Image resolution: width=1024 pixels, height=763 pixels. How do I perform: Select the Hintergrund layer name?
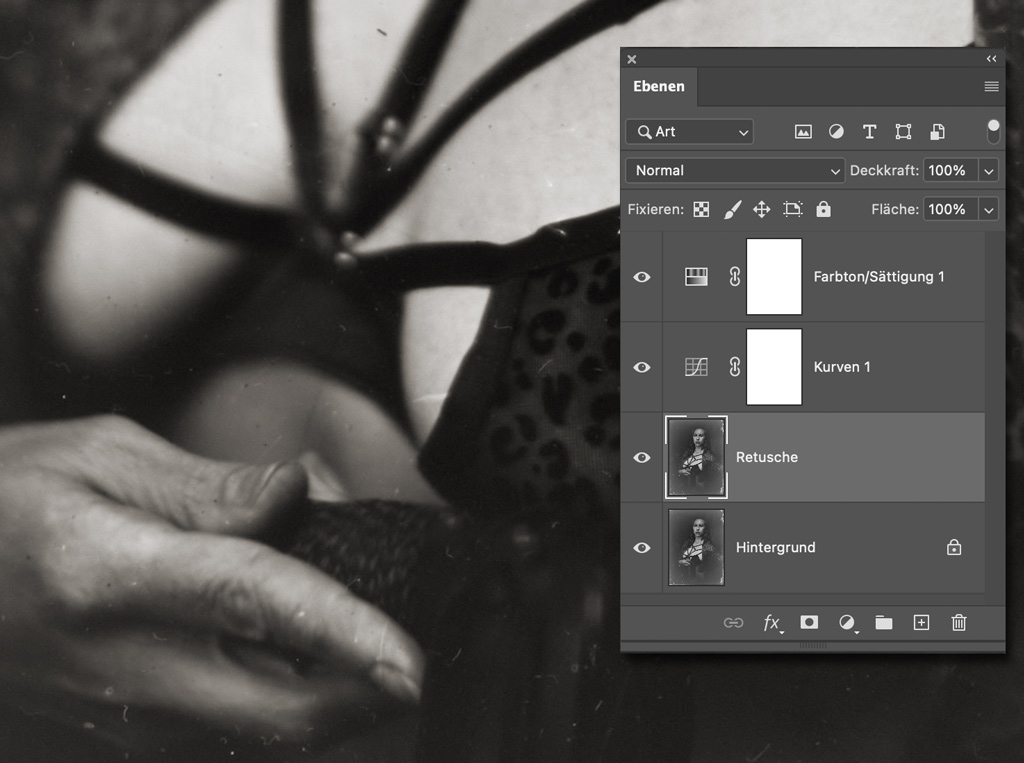[x=775, y=547]
